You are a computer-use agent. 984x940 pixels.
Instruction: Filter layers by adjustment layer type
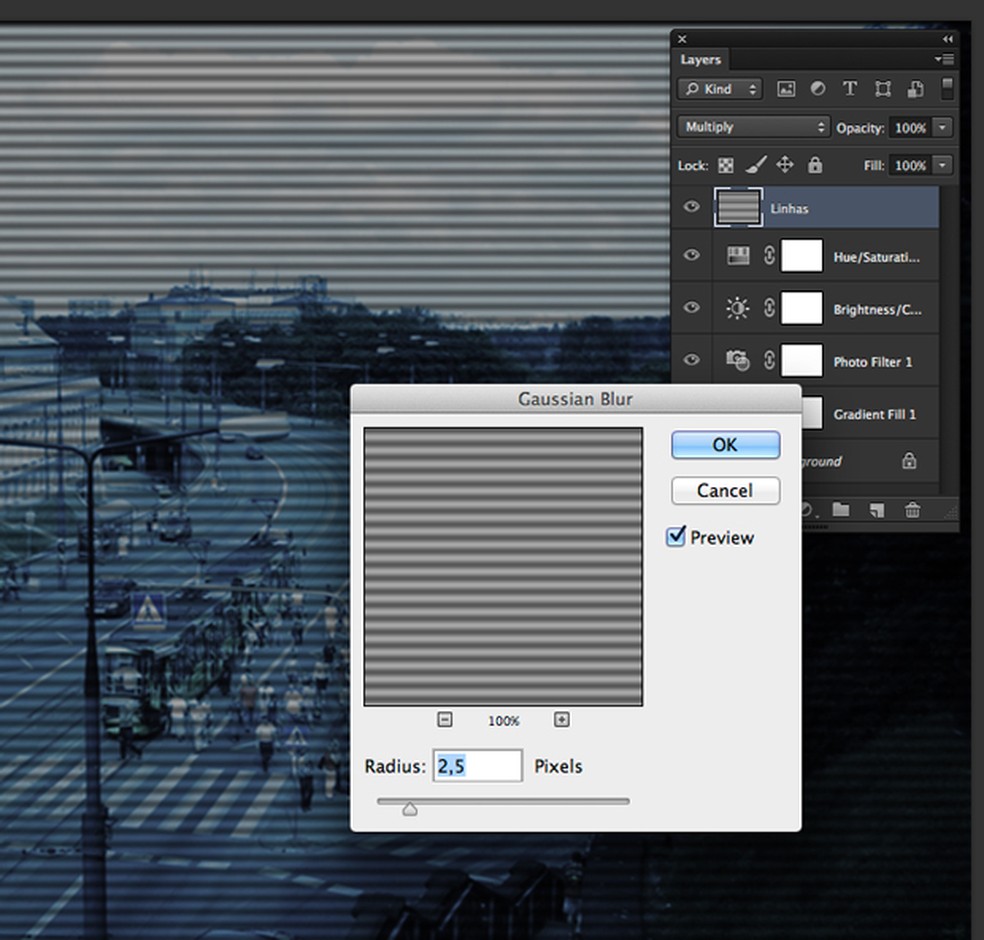pyautogui.click(x=818, y=89)
